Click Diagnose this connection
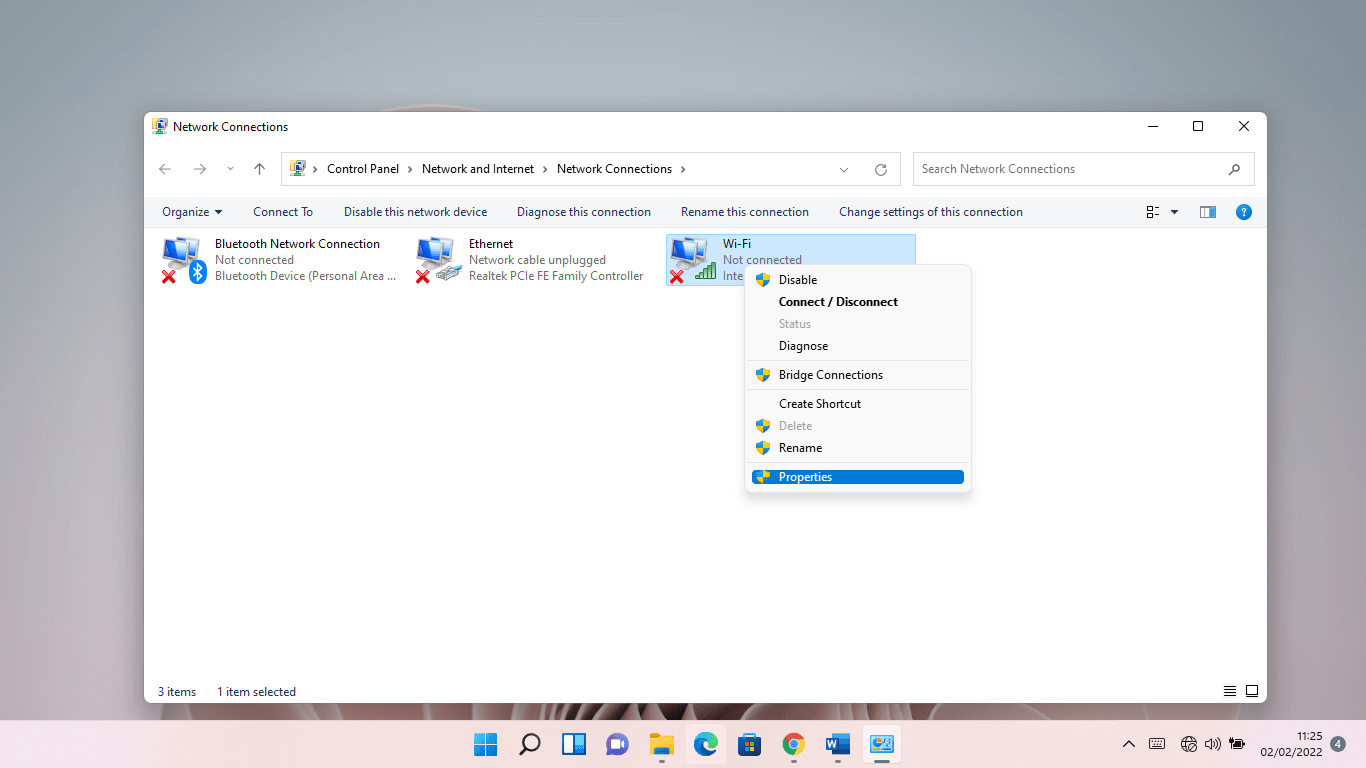1366x768 pixels. click(x=584, y=212)
